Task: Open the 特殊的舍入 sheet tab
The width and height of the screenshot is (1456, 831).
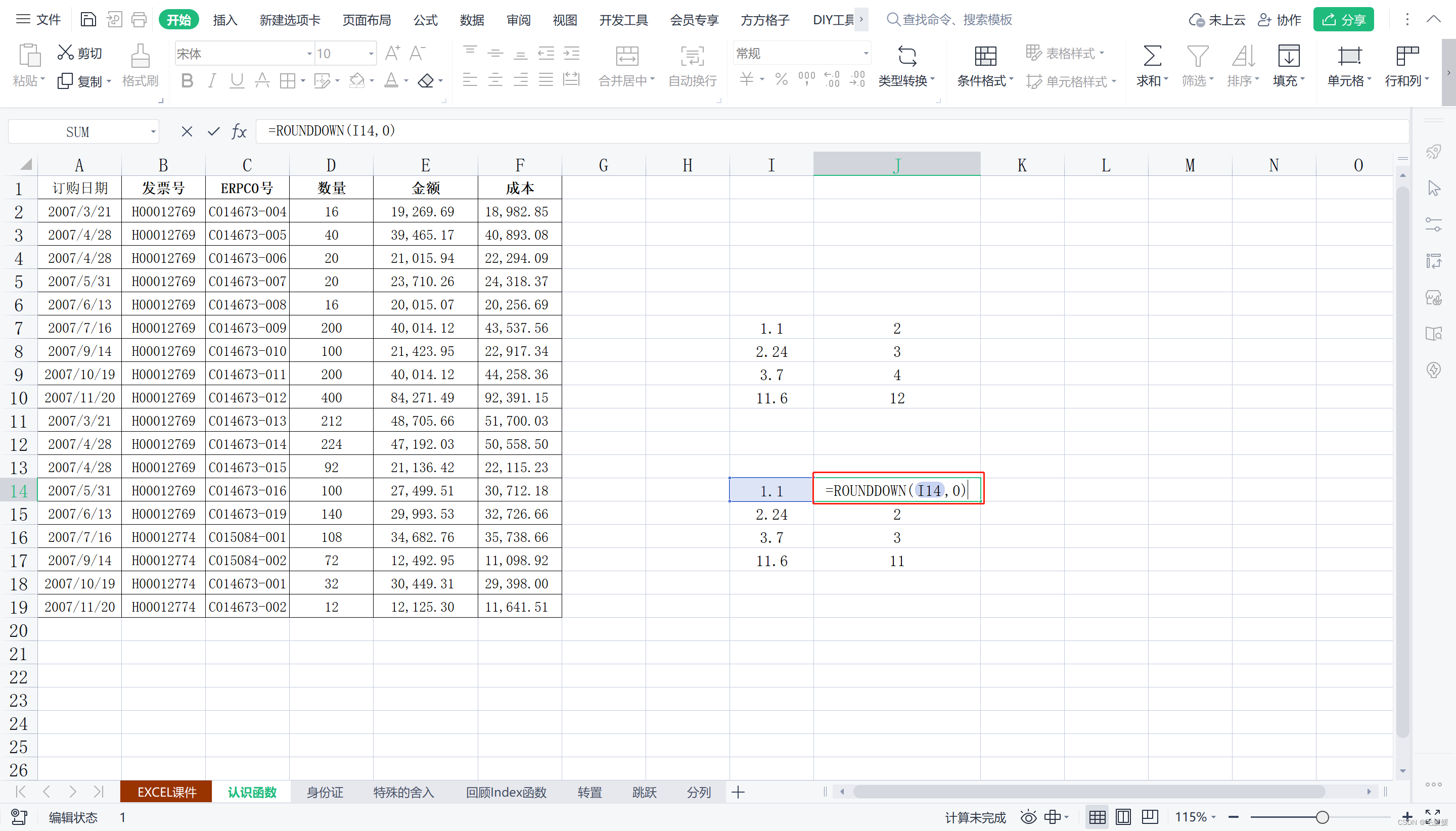Action: [403, 792]
